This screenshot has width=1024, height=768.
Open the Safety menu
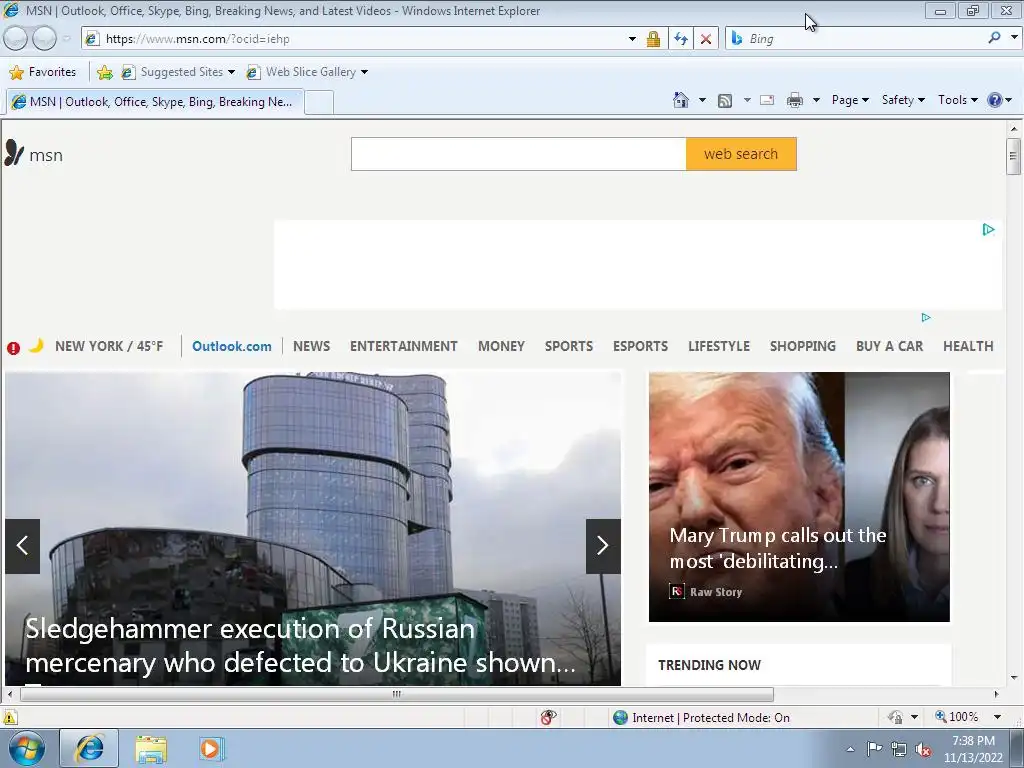903,100
